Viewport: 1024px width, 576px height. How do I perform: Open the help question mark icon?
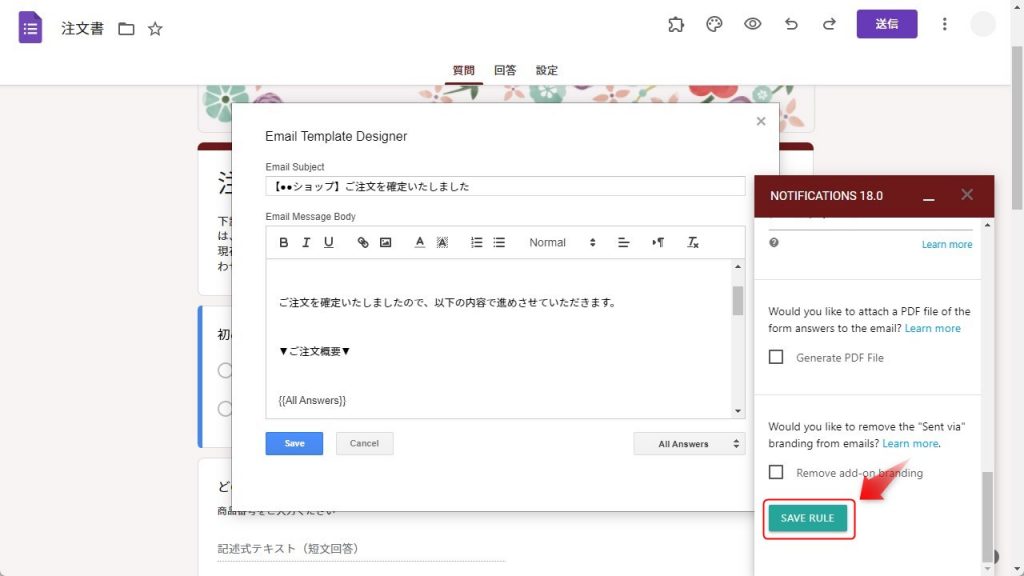pos(774,242)
